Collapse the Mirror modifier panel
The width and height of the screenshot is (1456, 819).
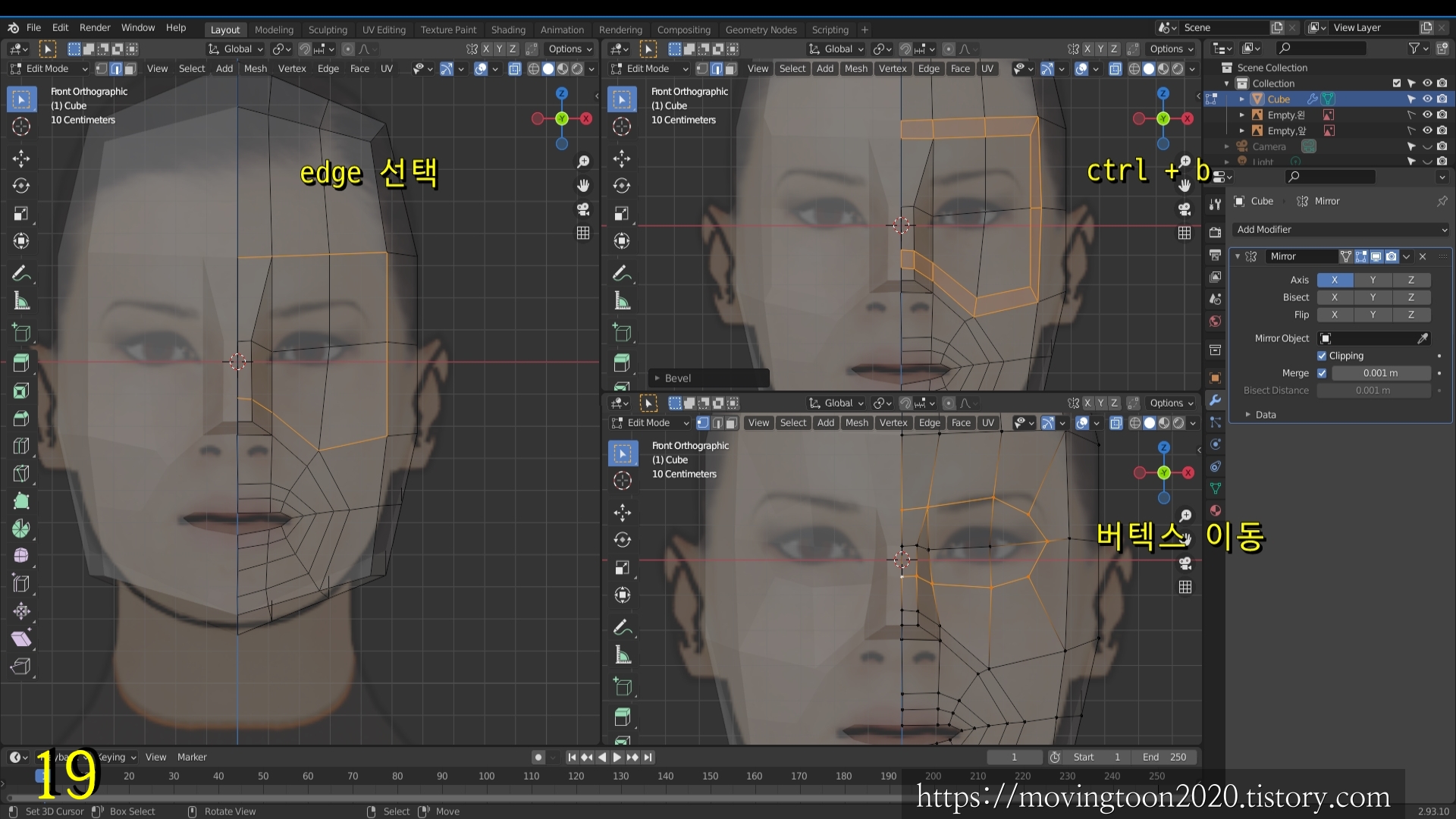(1238, 256)
